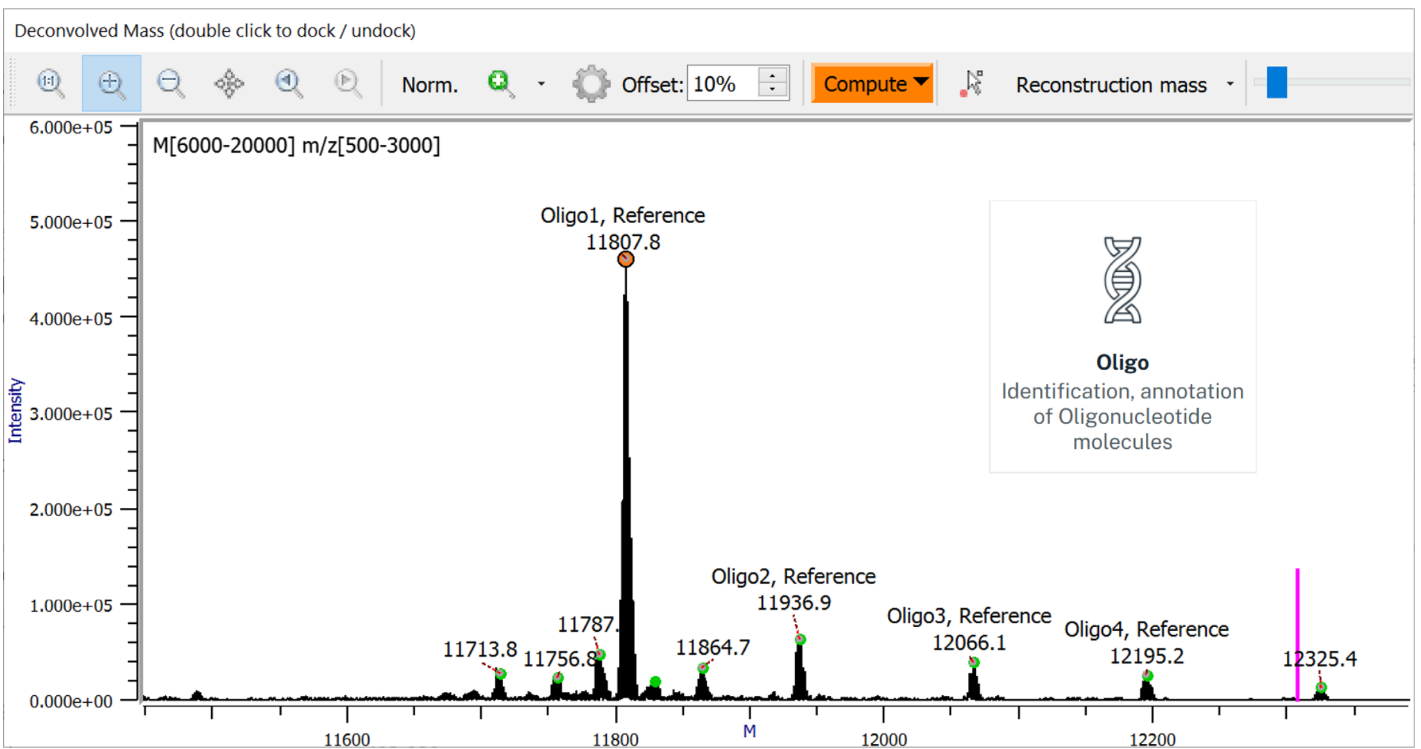Click the Norm. normalize button
Viewport: 1421px width, 749px height.
click(x=430, y=85)
